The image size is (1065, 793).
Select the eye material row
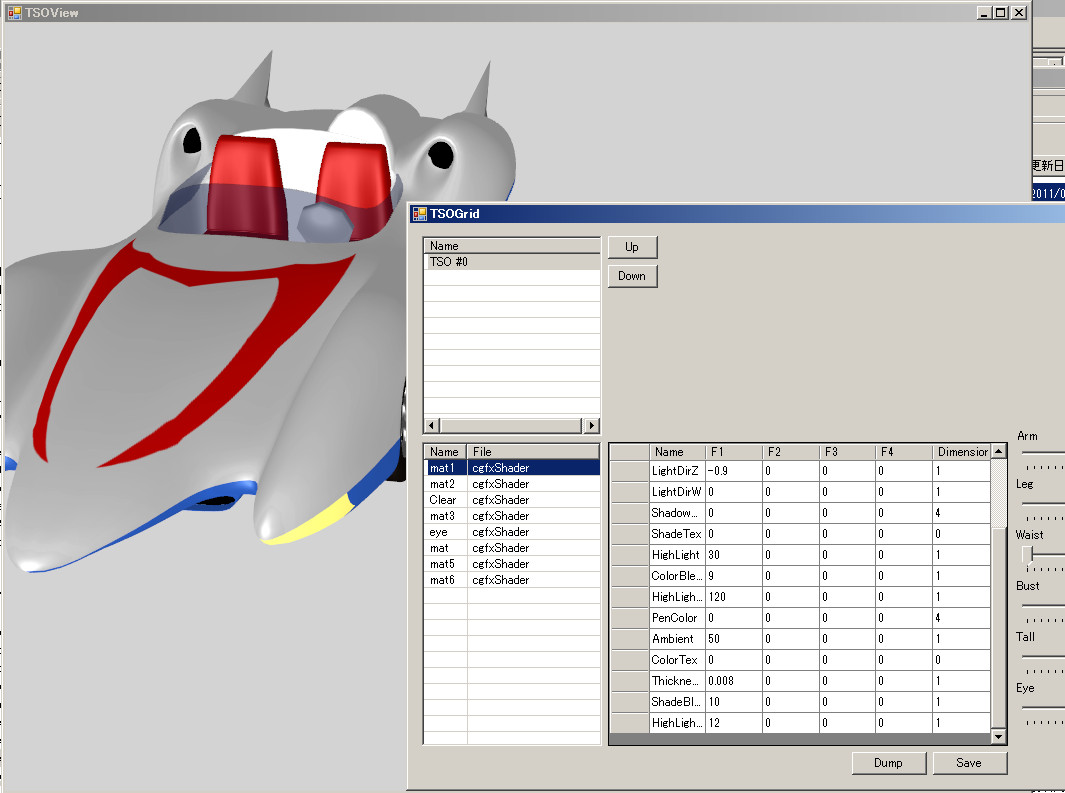[x=443, y=532]
